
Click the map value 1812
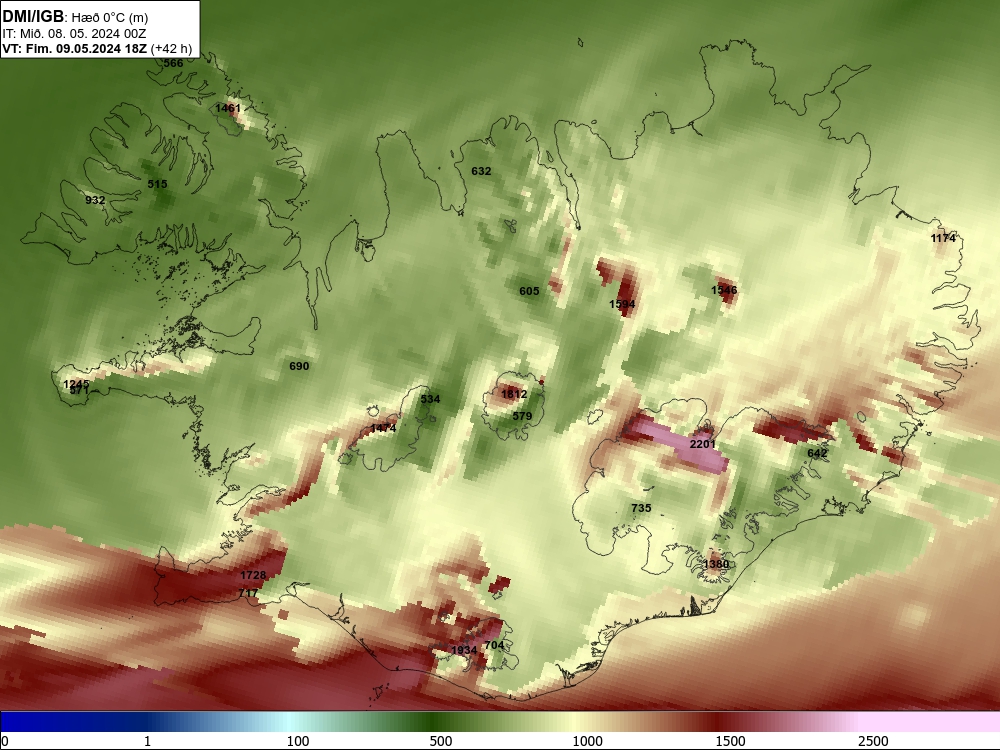[x=514, y=394]
